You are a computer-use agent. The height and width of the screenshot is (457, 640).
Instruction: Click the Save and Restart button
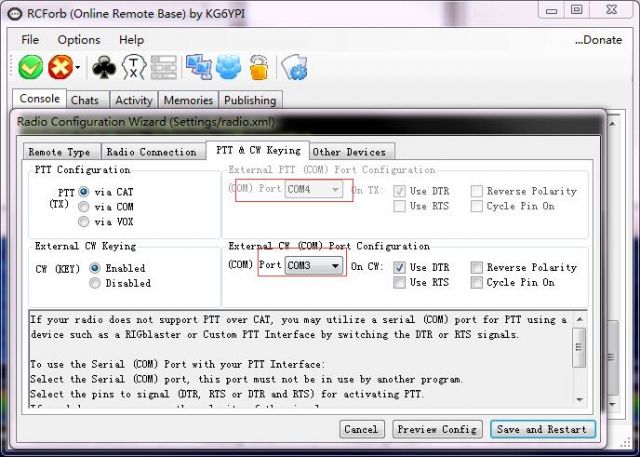pyautogui.click(x=542, y=429)
